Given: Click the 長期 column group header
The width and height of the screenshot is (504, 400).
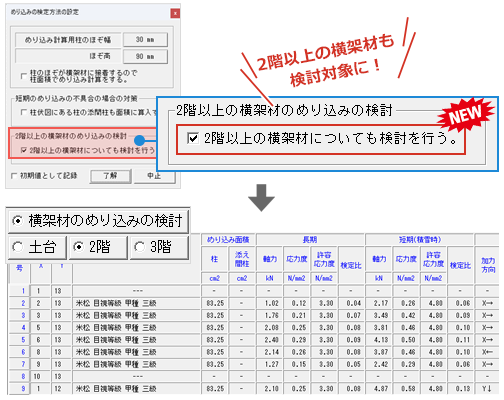Looking at the screenshot, I should pos(310,240).
